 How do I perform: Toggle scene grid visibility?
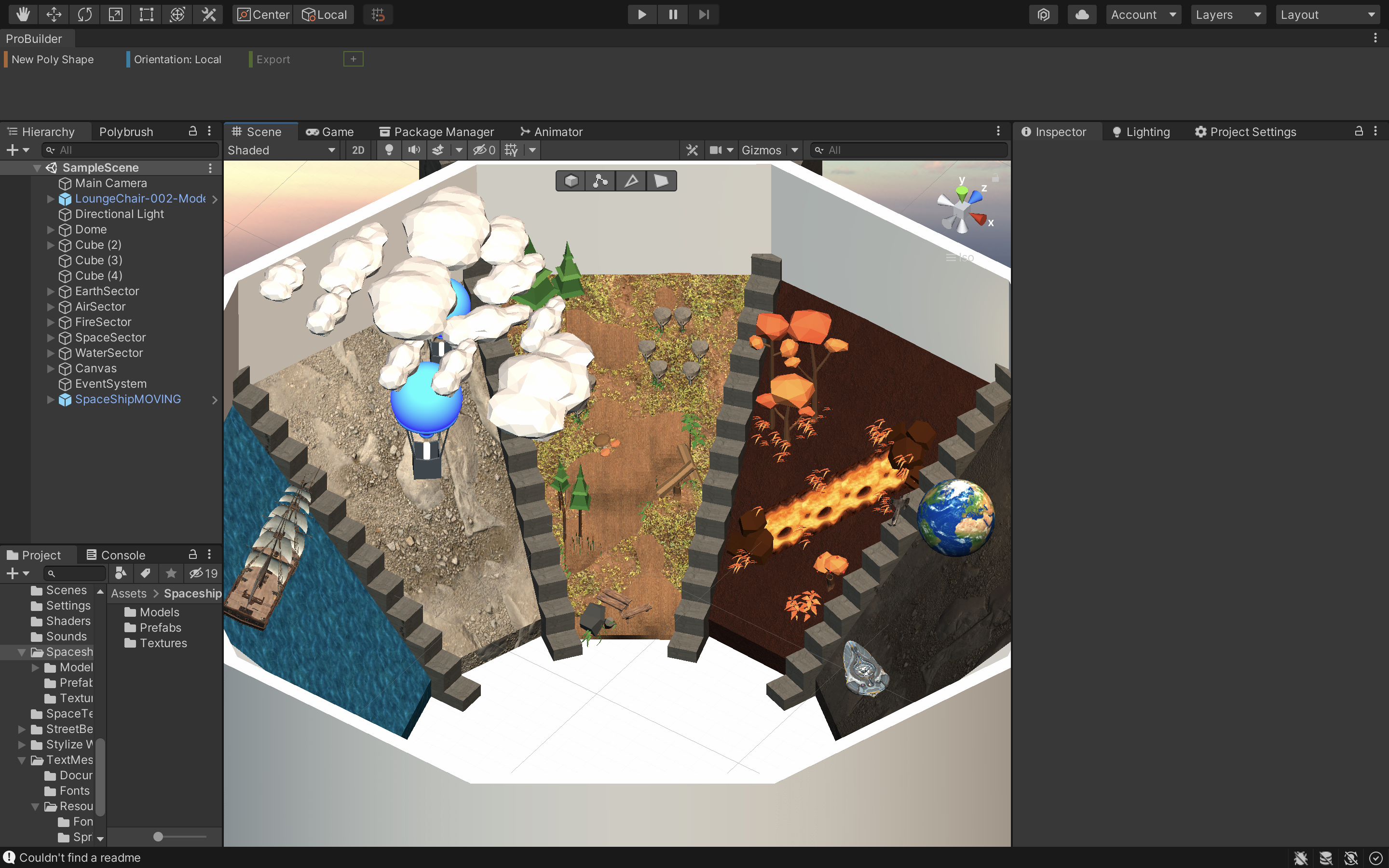coord(511,150)
